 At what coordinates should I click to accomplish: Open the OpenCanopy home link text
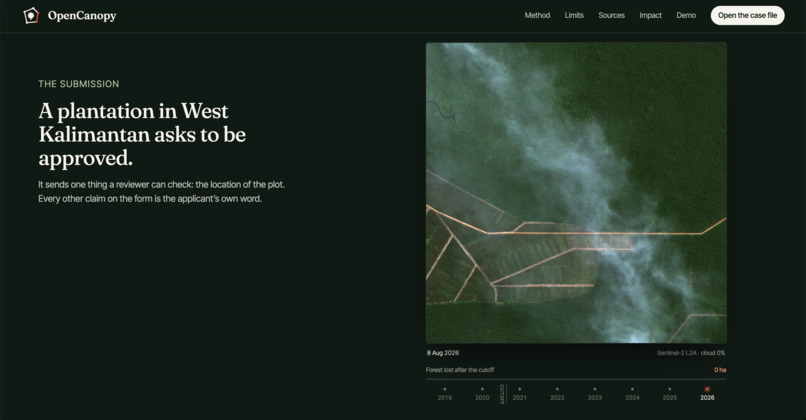point(82,16)
